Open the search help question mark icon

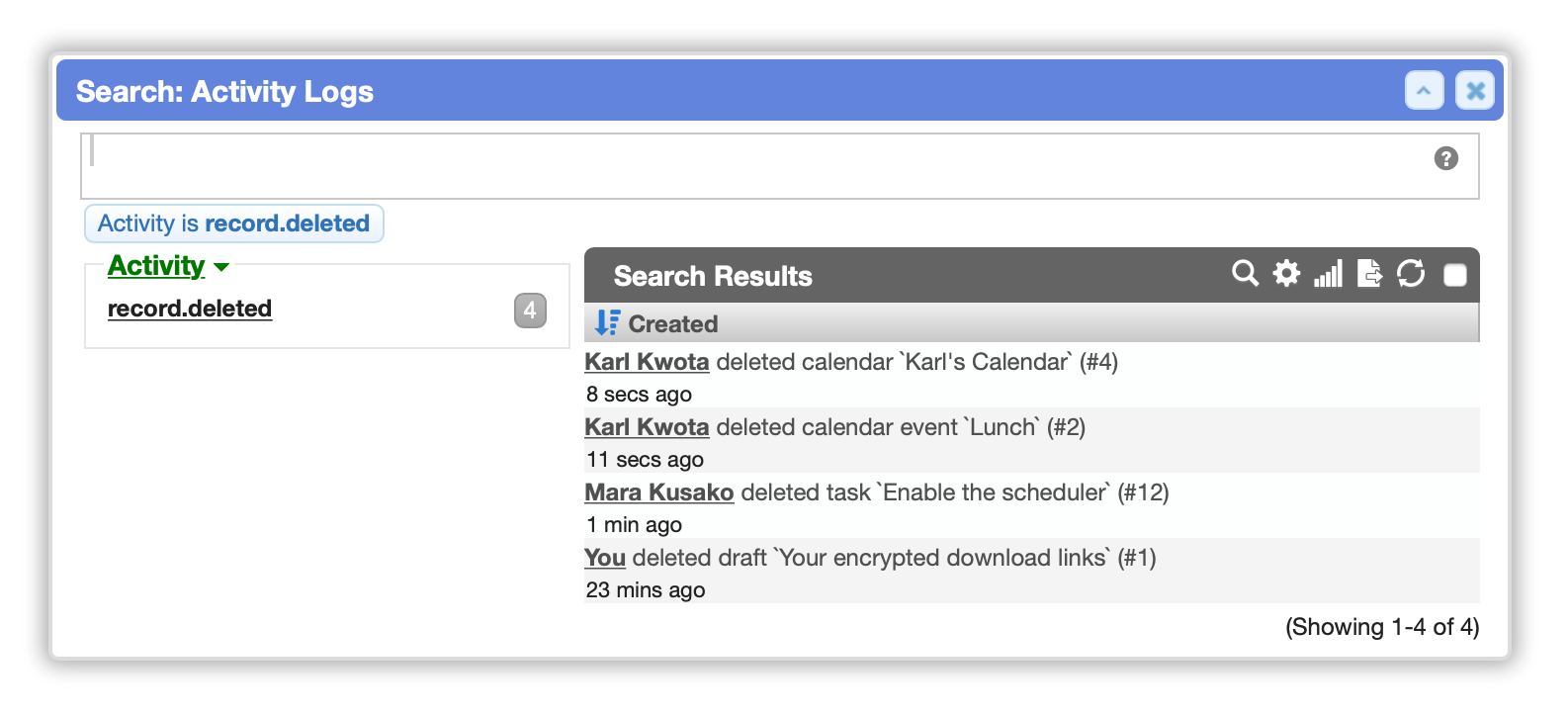[x=1445, y=158]
